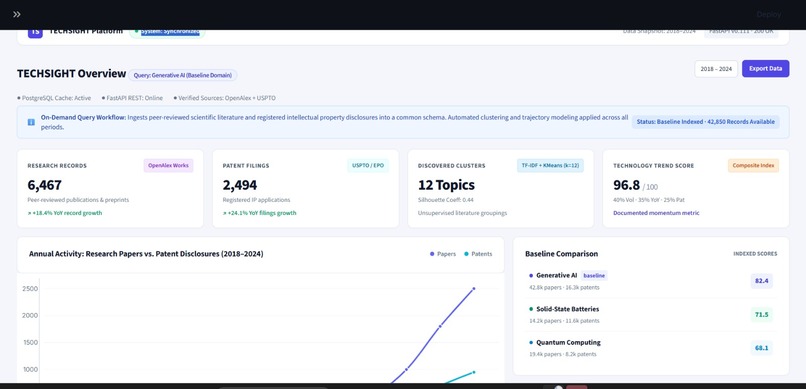The image size is (806, 389).
Task: Select the Generative AI baseline row
Action: [651, 281]
